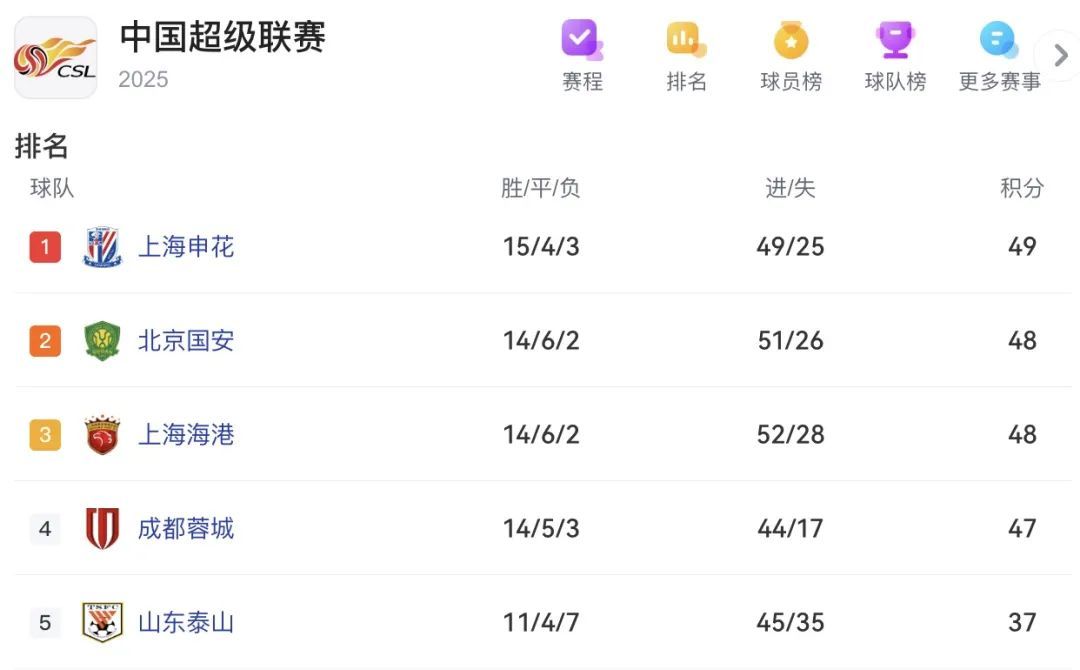
Task: Click the 北京国安 team crest
Action: click(x=102, y=341)
